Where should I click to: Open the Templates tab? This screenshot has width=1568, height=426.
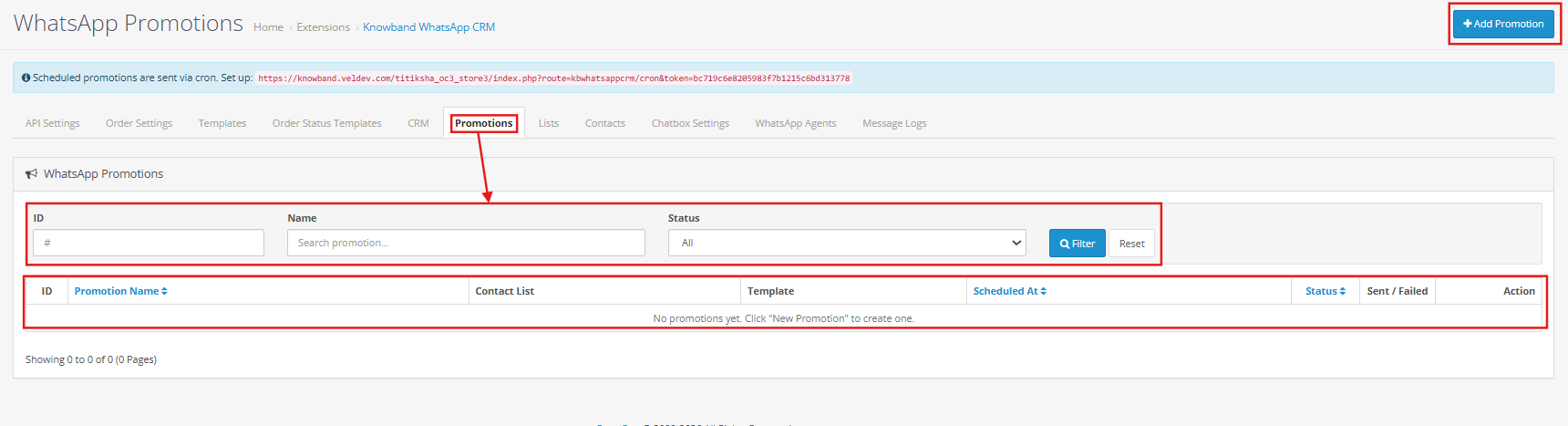click(x=222, y=123)
